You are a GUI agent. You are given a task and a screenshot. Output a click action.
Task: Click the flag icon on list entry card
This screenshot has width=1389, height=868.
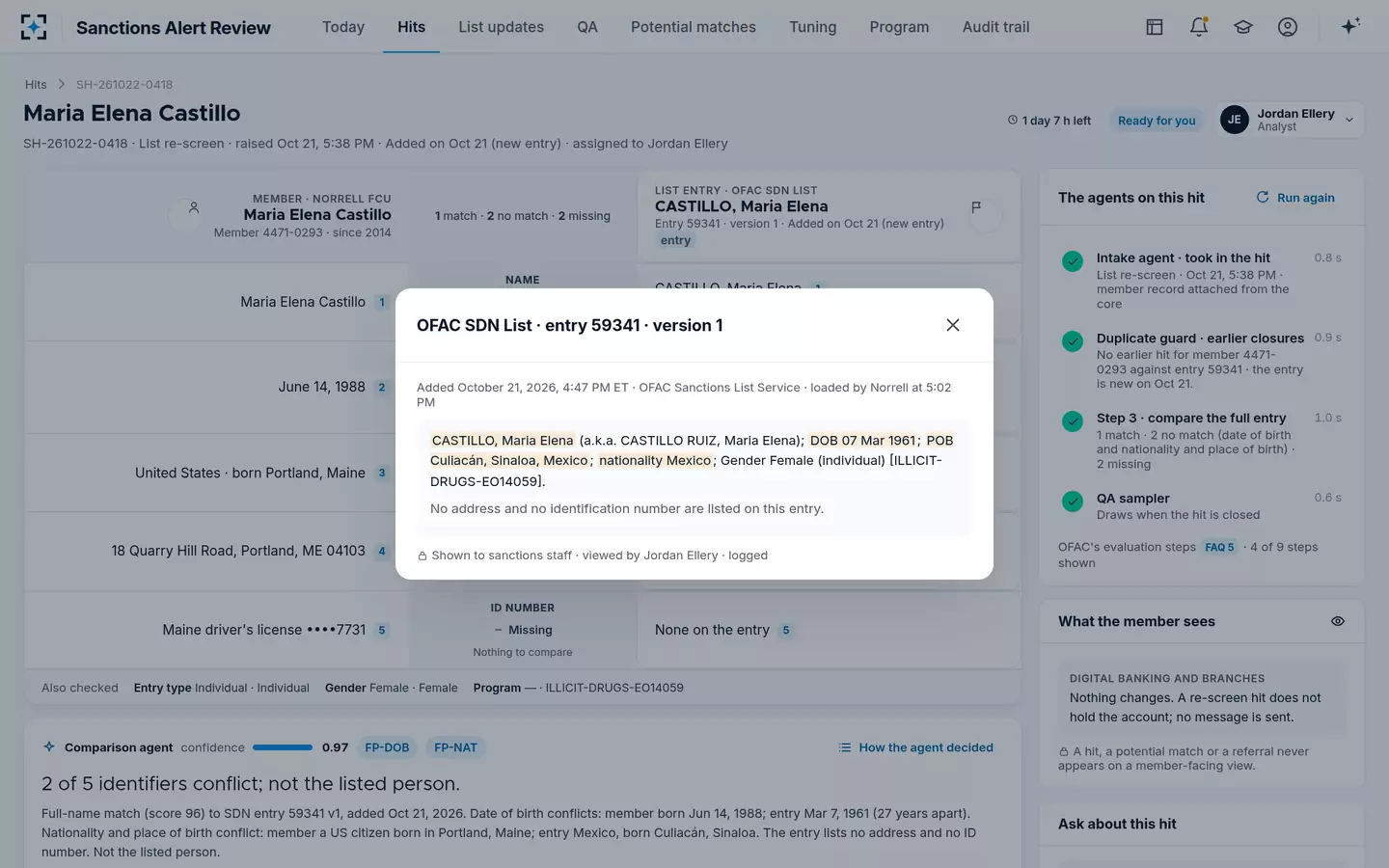[x=976, y=207]
